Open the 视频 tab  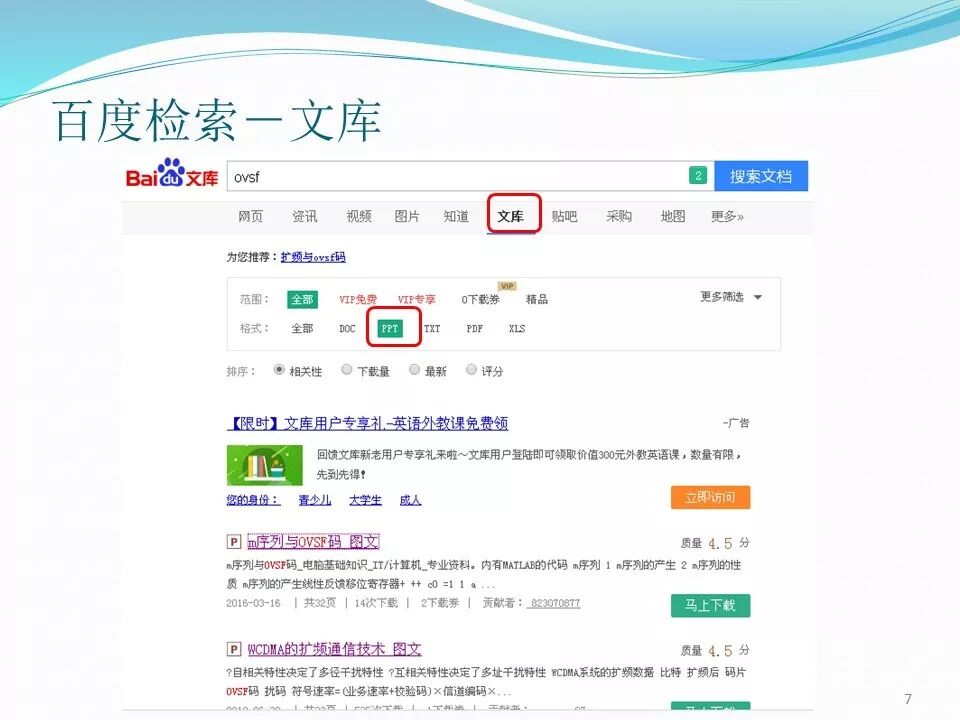click(359, 216)
